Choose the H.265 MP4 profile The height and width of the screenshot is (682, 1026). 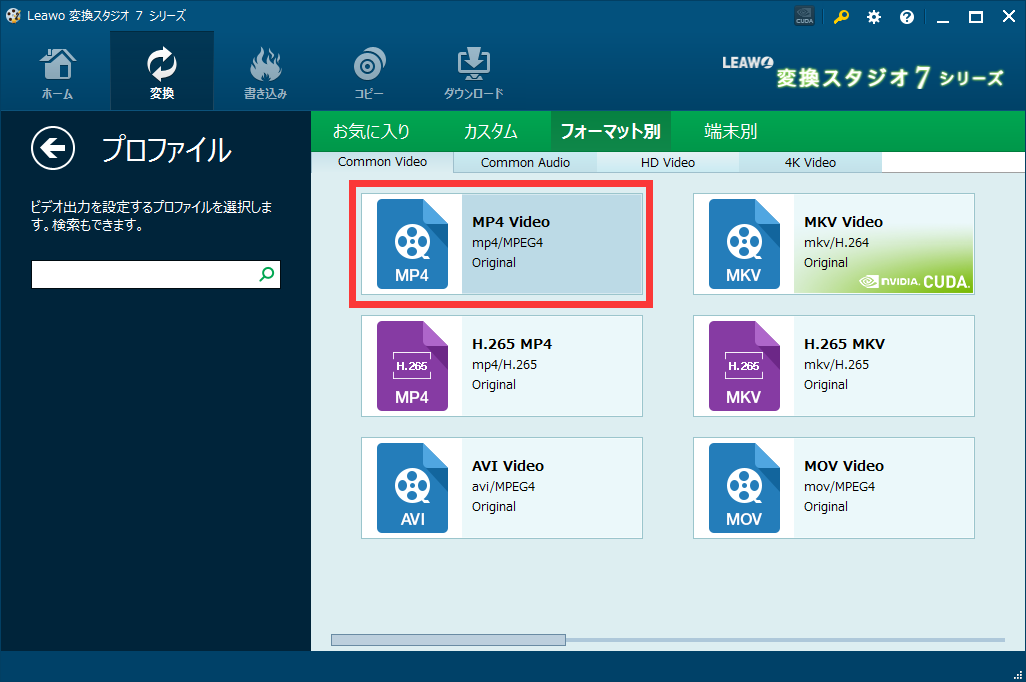tap(502, 366)
